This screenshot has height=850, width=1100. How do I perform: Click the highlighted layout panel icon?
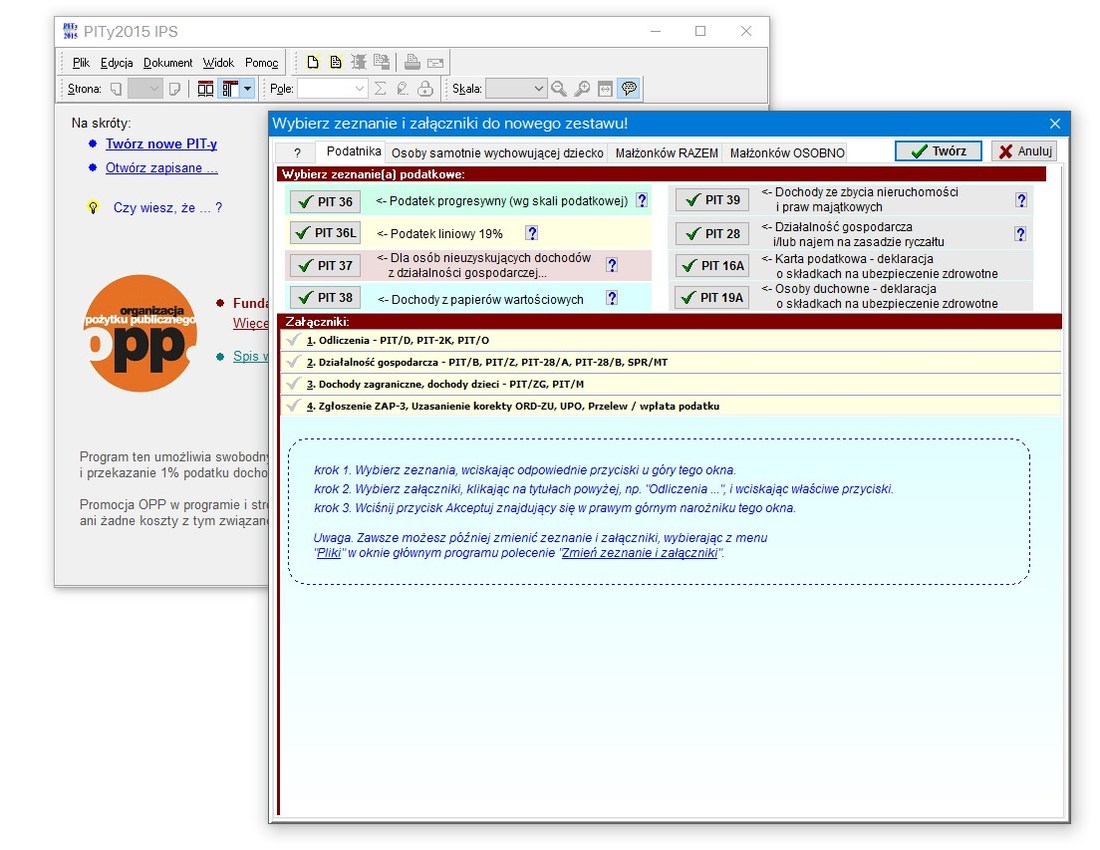pos(229,89)
